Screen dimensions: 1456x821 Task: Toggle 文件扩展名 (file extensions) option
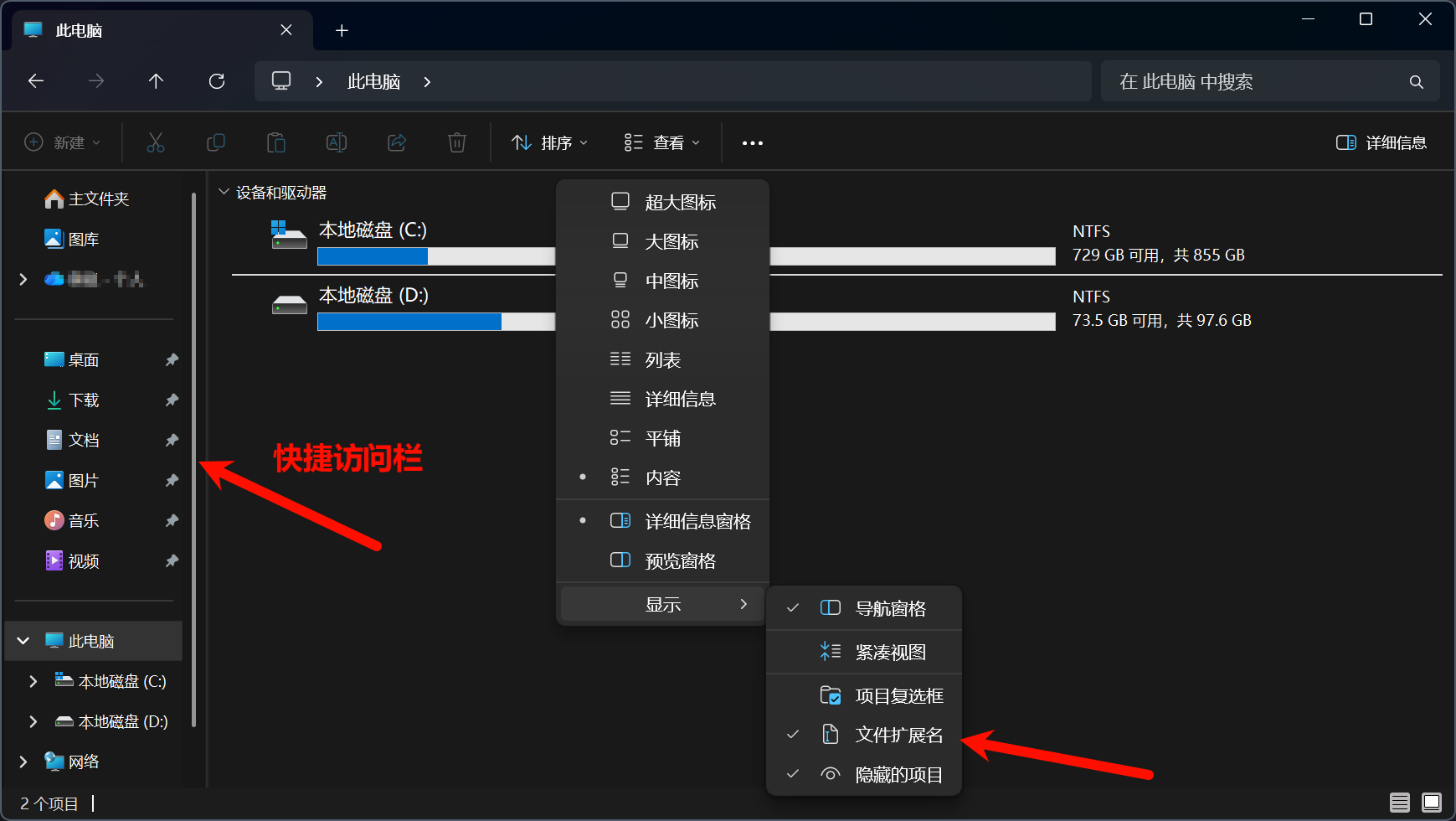pyautogui.click(x=898, y=735)
